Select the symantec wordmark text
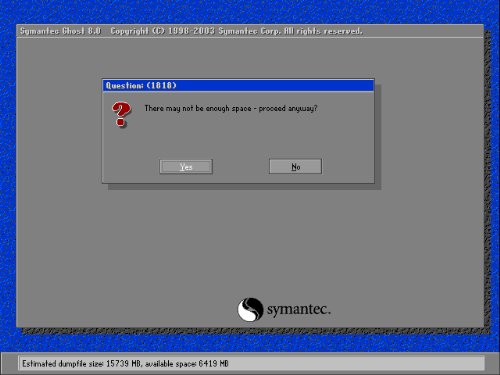 coord(299,310)
